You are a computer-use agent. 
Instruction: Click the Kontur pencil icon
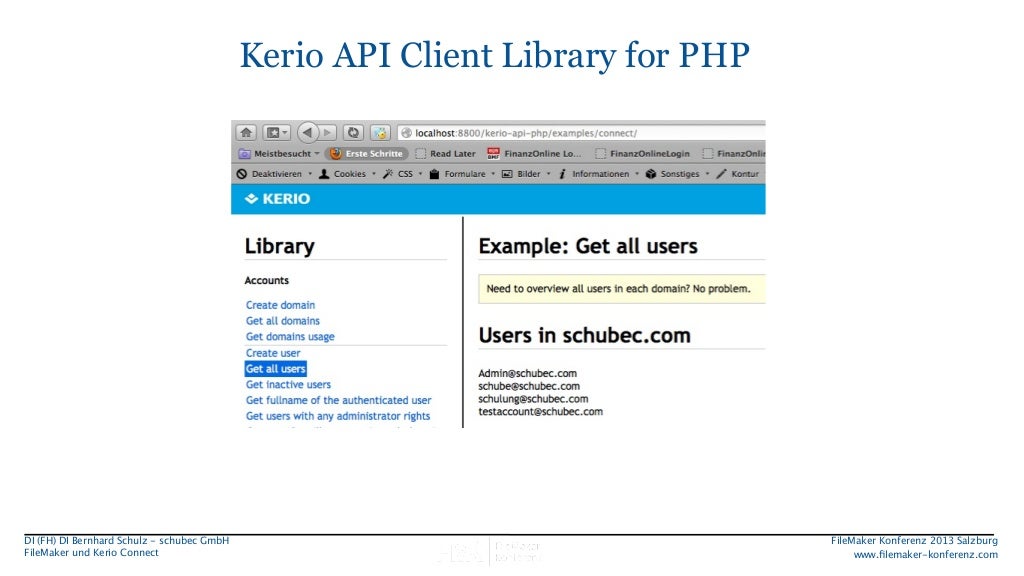tap(722, 174)
